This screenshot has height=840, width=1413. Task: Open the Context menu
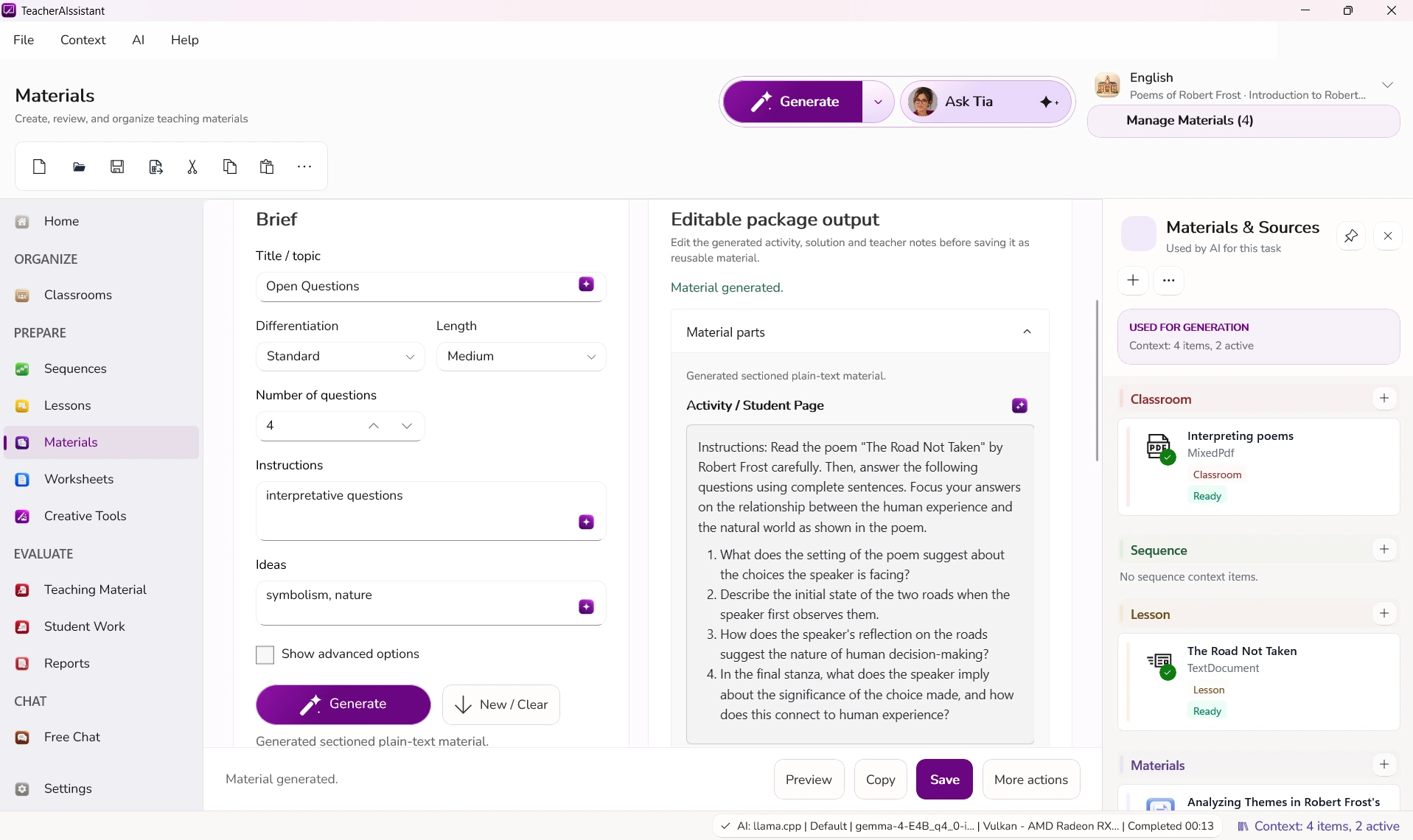pos(83,40)
